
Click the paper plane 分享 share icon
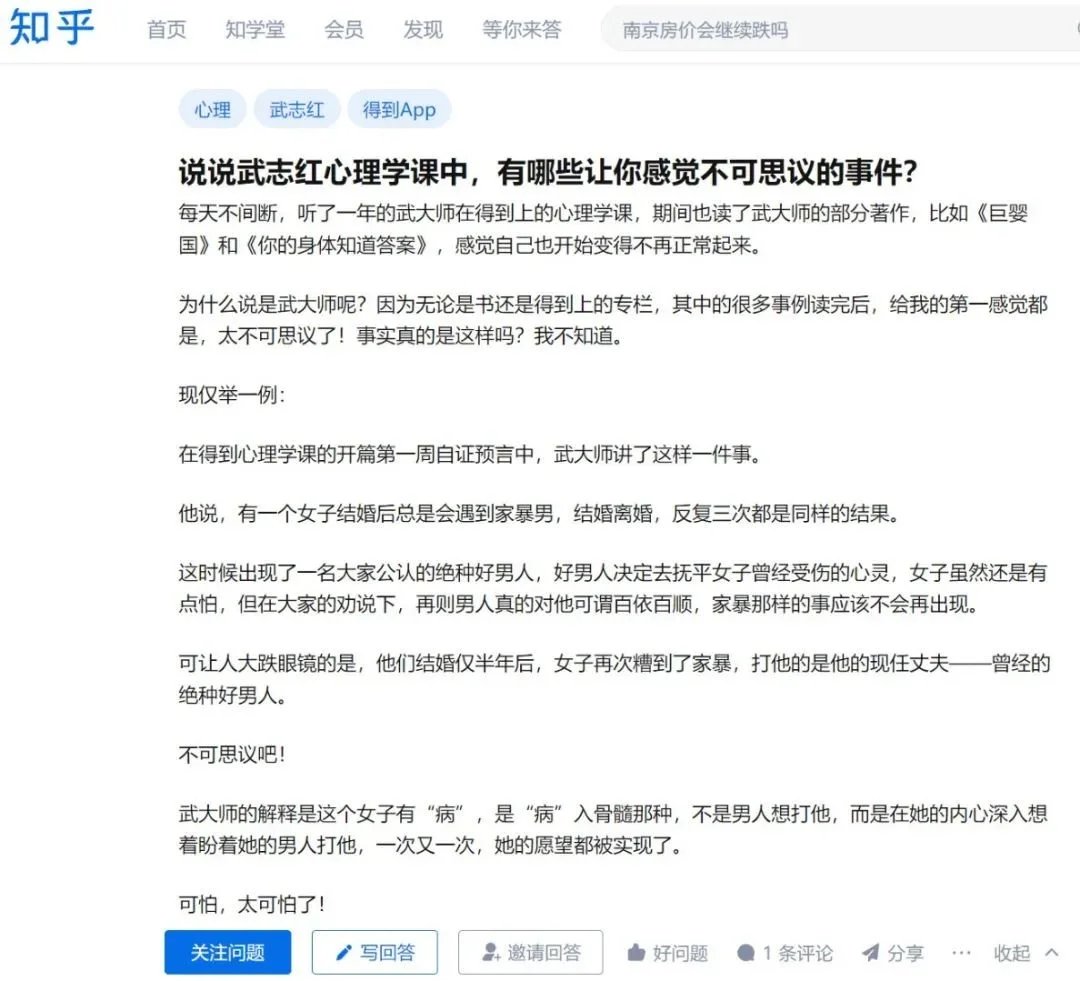point(874,952)
